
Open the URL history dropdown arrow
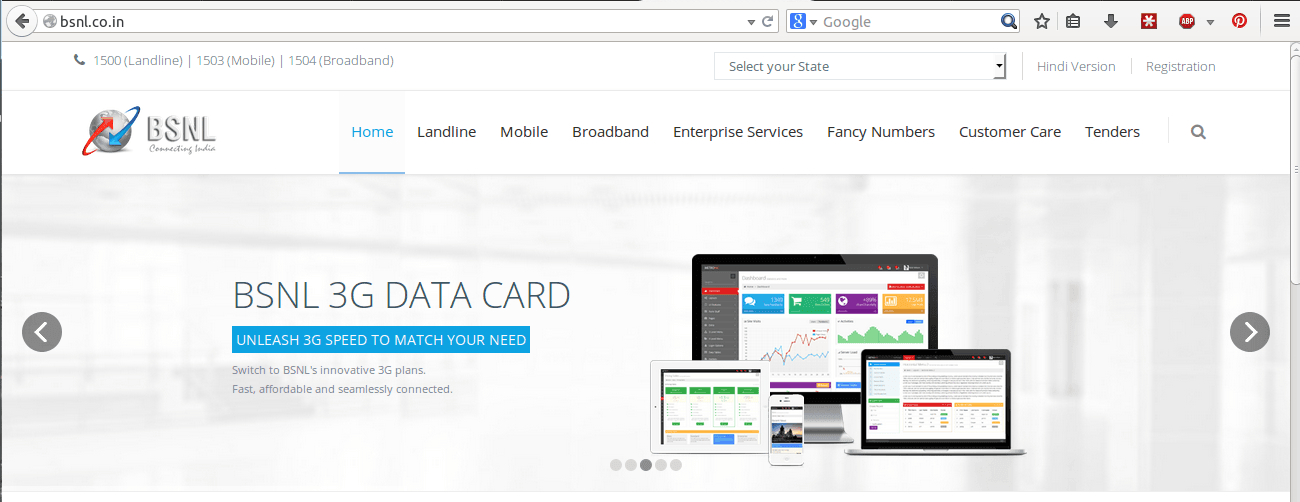(x=751, y=21)
